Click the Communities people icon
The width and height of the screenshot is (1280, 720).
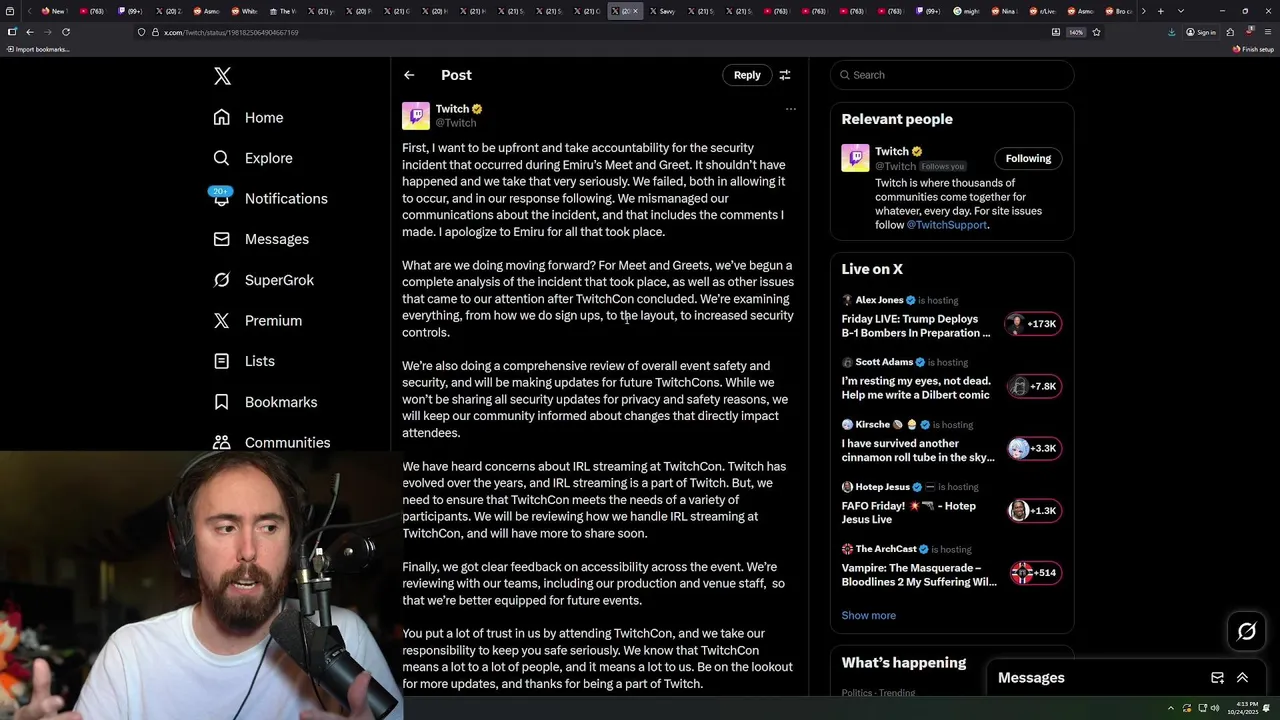tap(221, 442)
